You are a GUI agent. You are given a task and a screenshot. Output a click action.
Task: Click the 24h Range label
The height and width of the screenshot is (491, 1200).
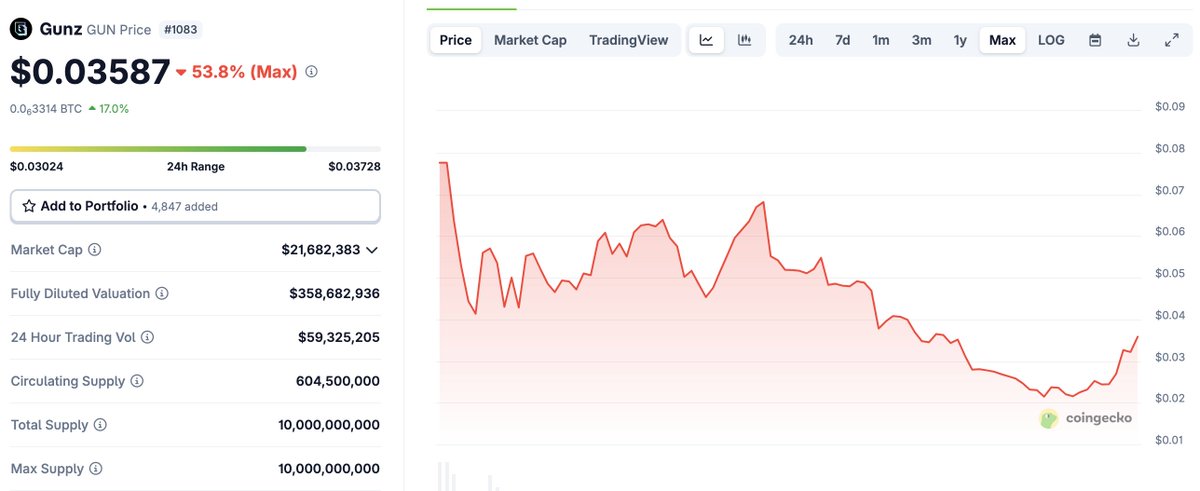195,167
